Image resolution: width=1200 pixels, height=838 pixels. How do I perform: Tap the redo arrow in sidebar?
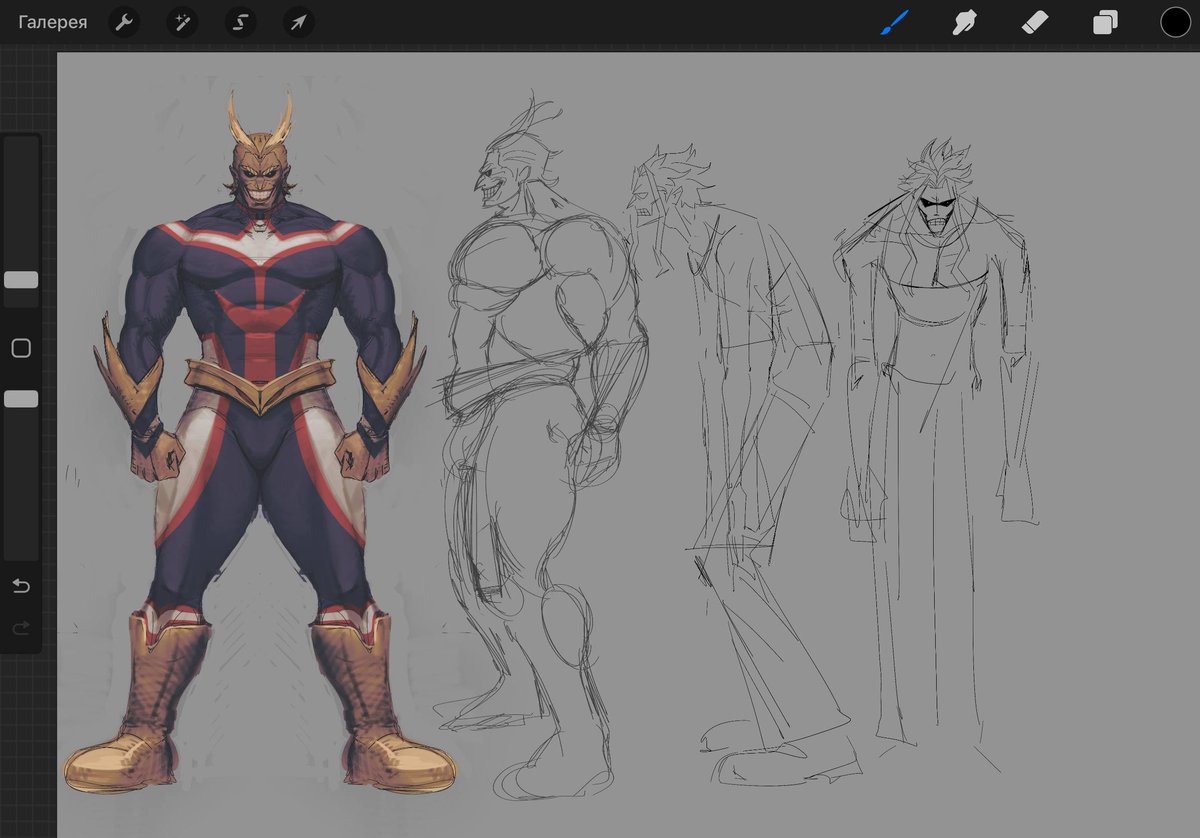pyautogui.click(x=21, y=628)
